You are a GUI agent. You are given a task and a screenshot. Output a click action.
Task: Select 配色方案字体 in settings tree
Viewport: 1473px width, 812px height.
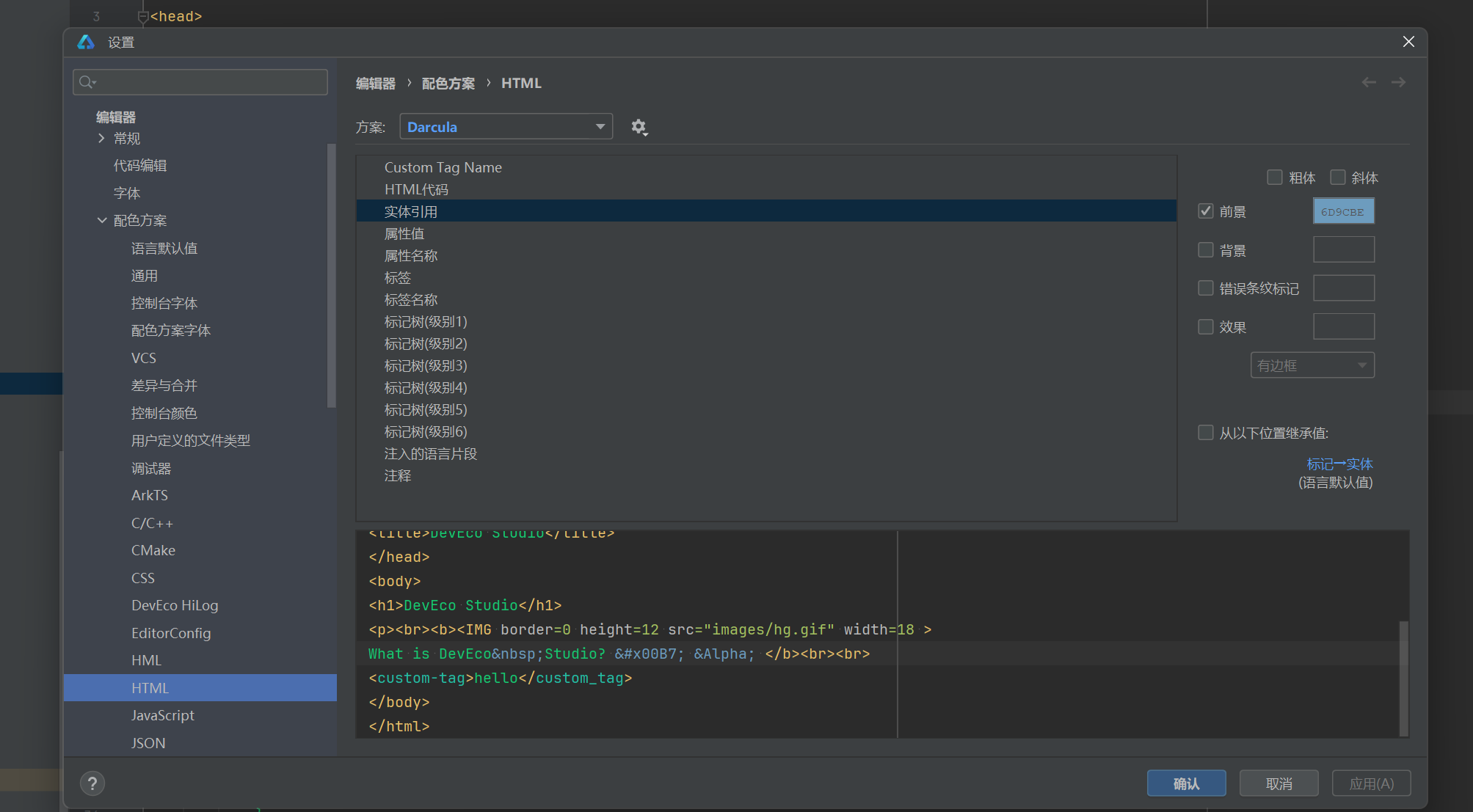171,330
